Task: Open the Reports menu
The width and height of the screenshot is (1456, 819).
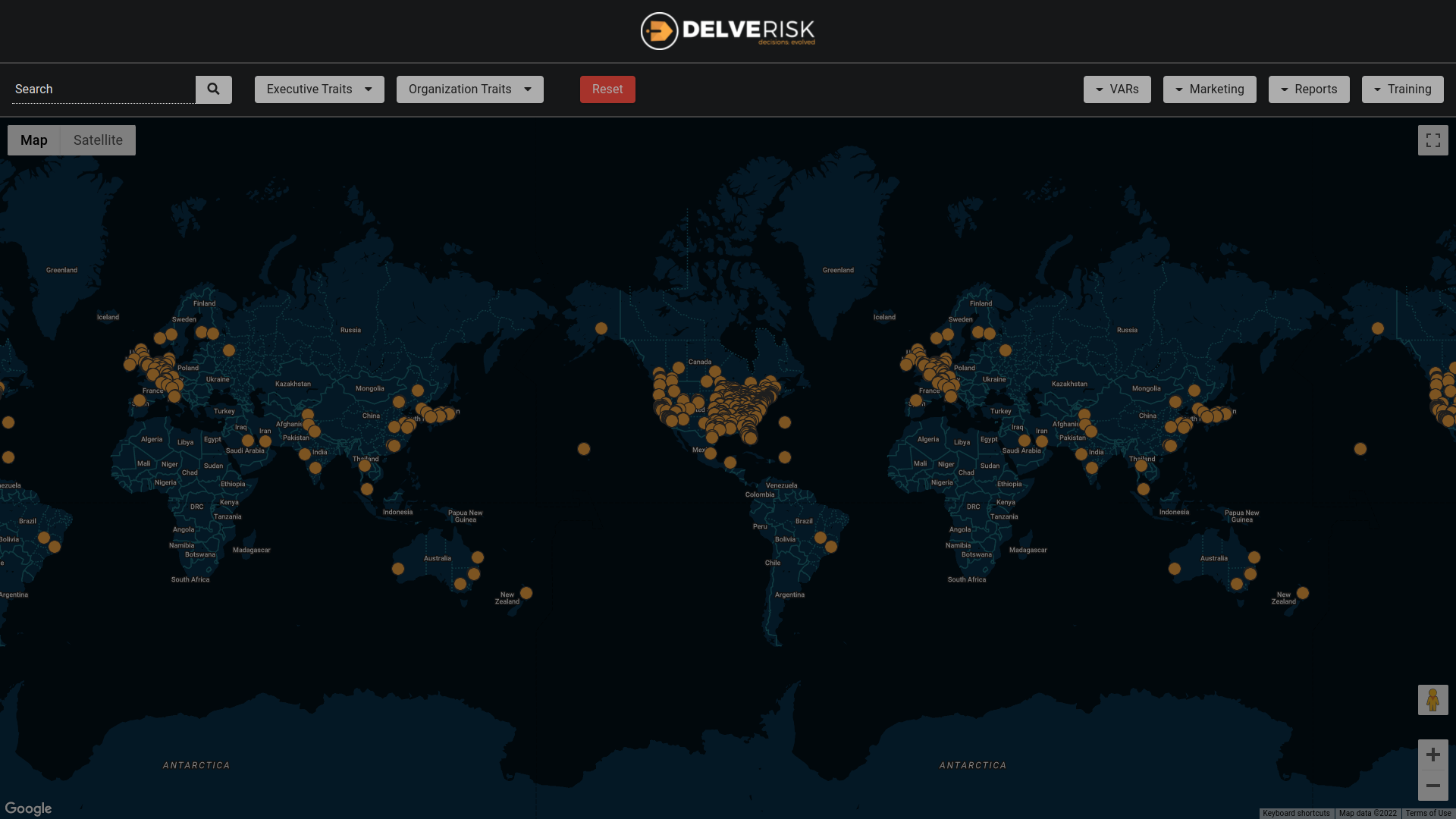Action: [1309, 89]
